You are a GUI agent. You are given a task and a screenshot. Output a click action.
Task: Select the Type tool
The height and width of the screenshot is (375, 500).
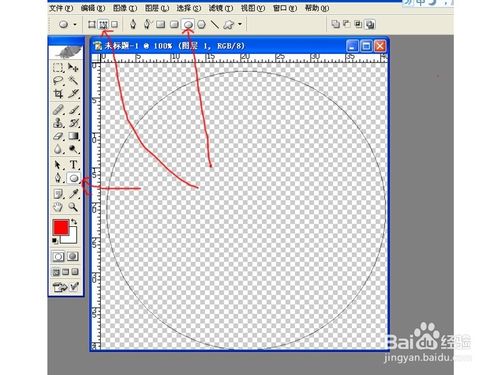coord(73,165)
